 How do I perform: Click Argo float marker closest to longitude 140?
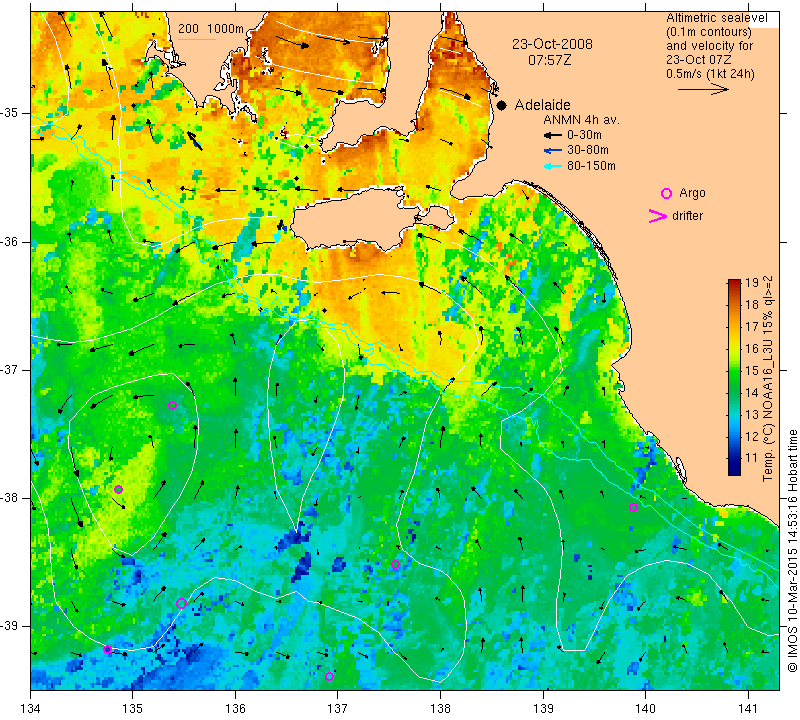[633, 507]
